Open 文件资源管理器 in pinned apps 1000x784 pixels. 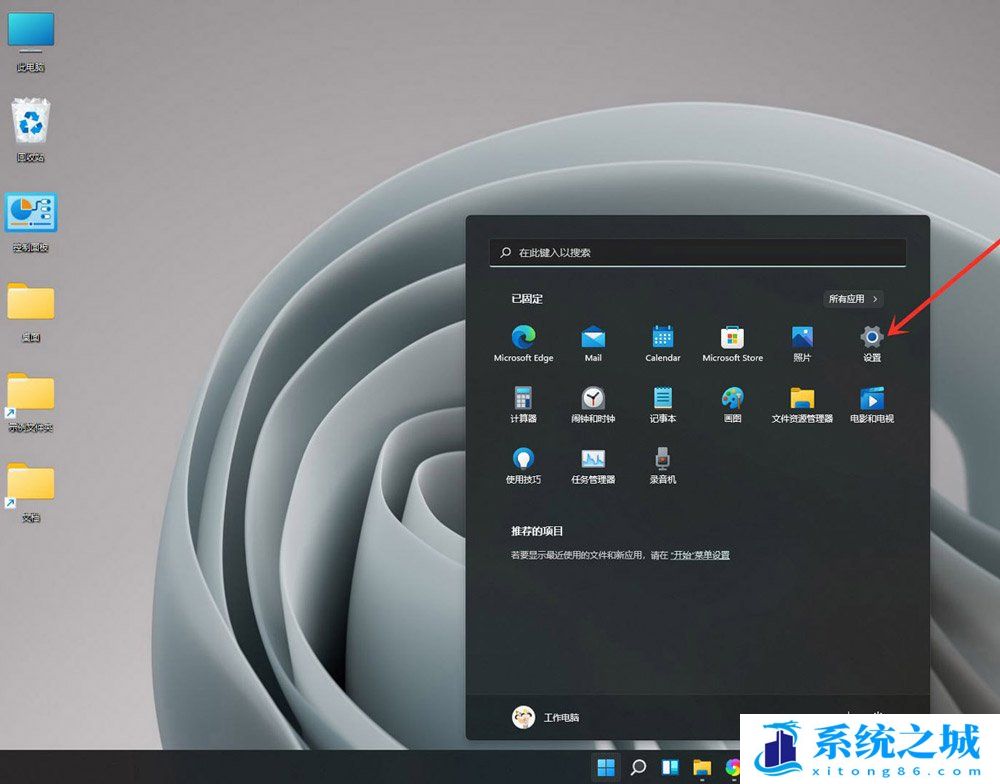coord(802,404)
